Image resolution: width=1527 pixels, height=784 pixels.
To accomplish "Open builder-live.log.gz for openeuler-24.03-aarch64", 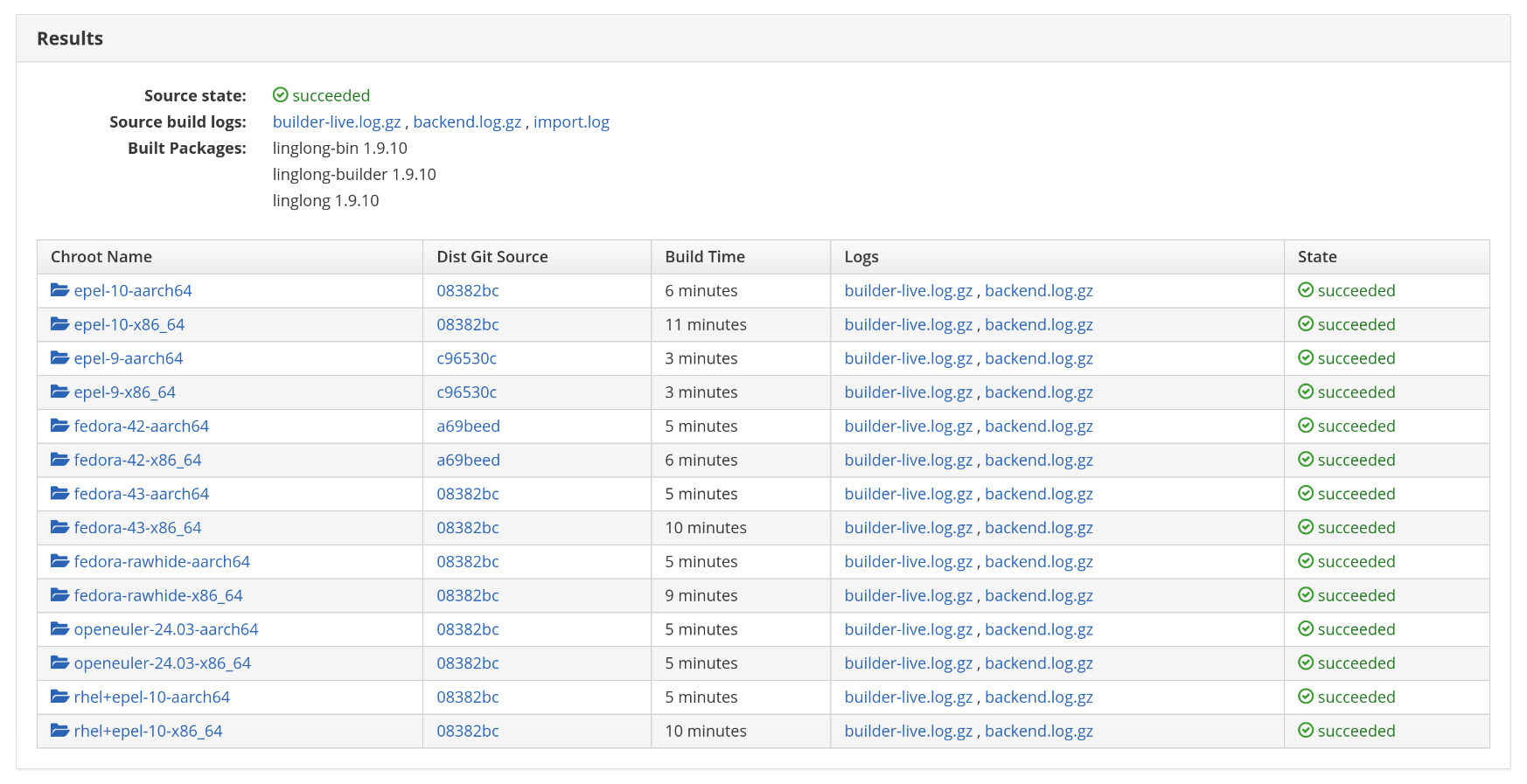I will (x=909, y=629).
